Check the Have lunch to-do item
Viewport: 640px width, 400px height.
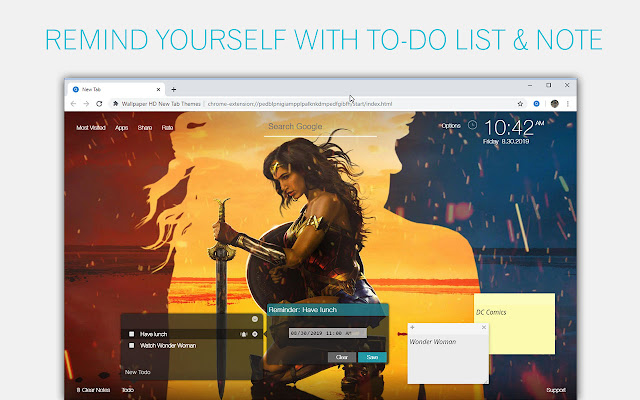tap(131, 334)
